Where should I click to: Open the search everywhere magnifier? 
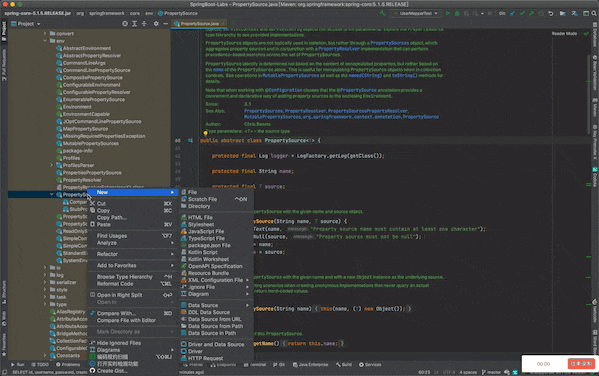[x=594, y=13]
